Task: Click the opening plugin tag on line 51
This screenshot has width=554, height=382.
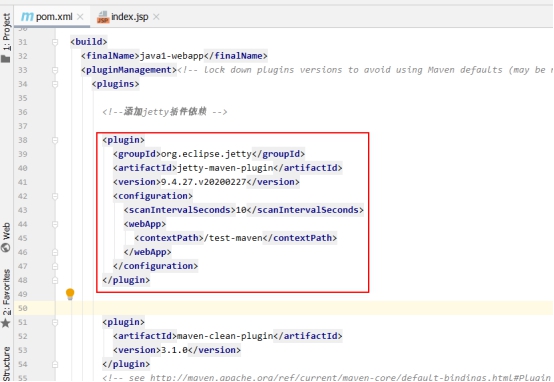Action: [x=123, y=322]
